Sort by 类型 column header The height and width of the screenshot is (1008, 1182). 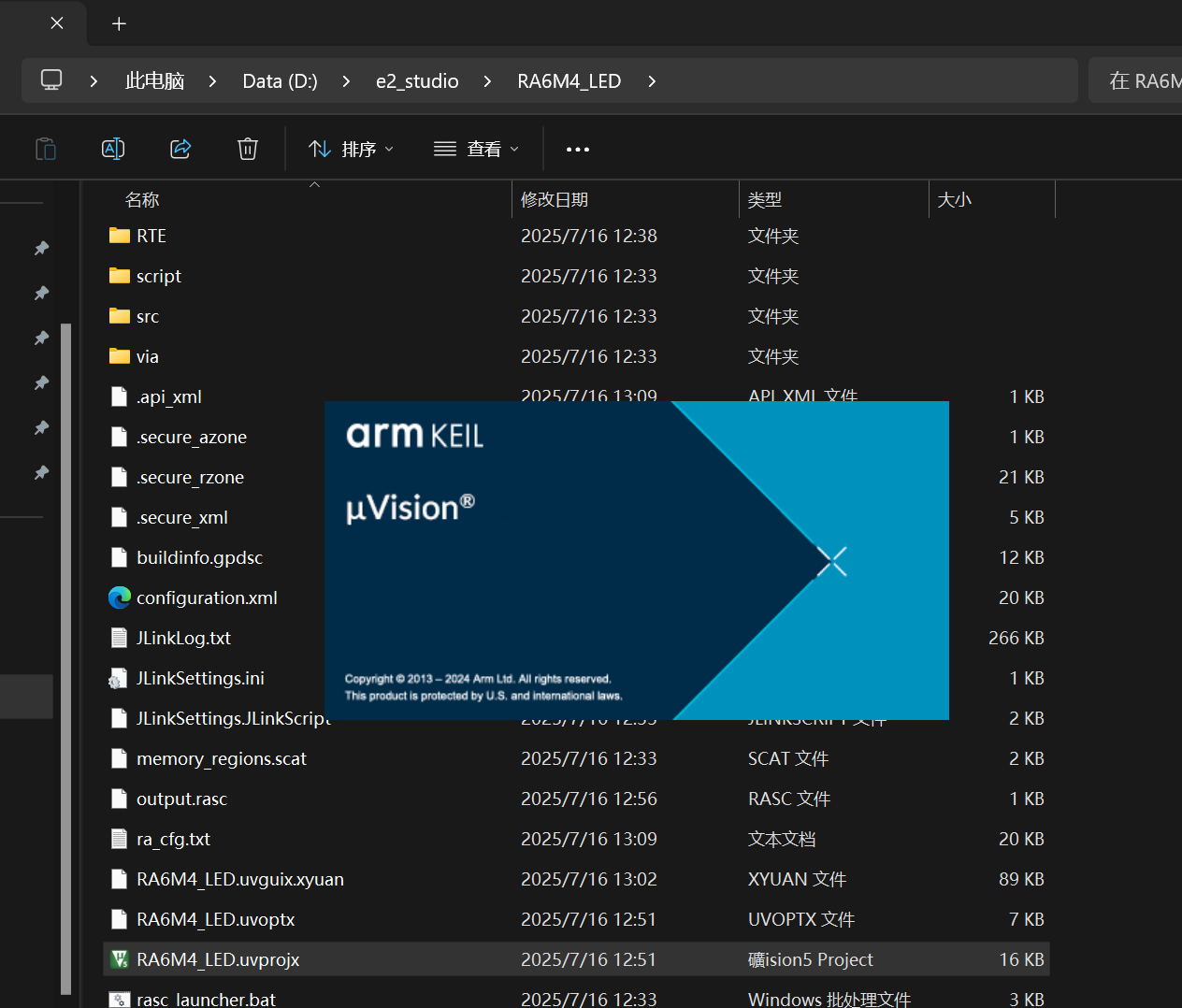click(765, 199)
